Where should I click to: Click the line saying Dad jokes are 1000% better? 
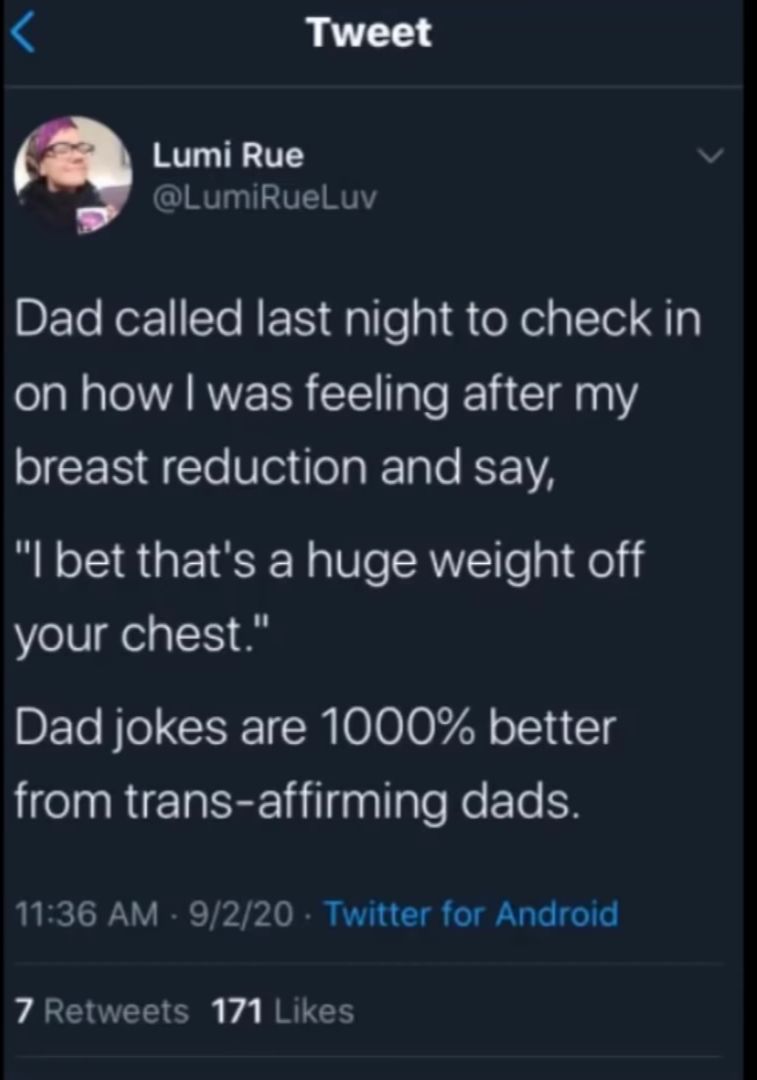pos(316,727)
